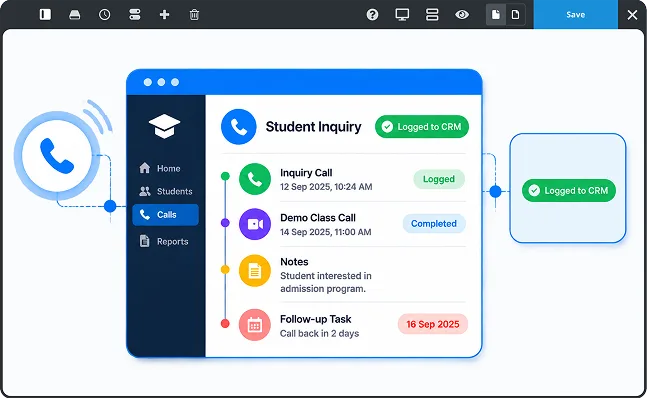Screen dimensions: 647x400
Task: Click Student interested in admission program text
Action: 326,282
